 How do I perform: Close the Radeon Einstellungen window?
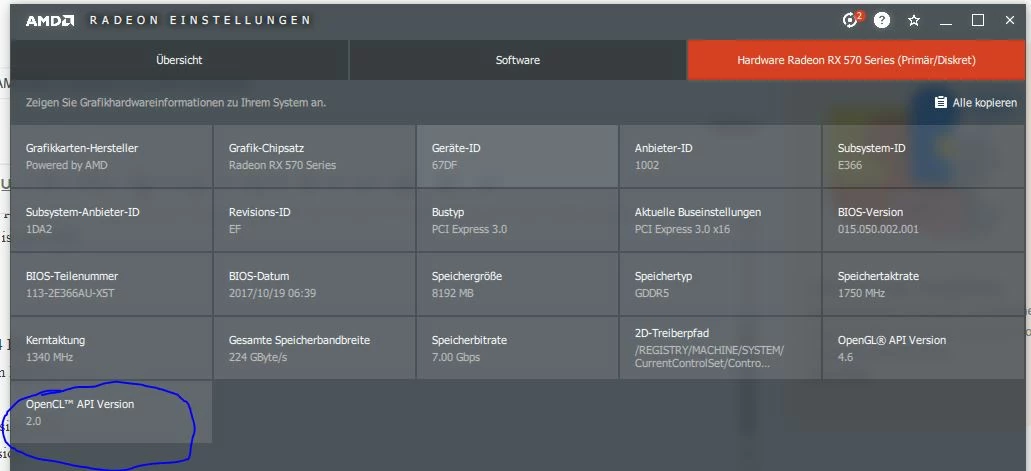[x=1010, y=20]
